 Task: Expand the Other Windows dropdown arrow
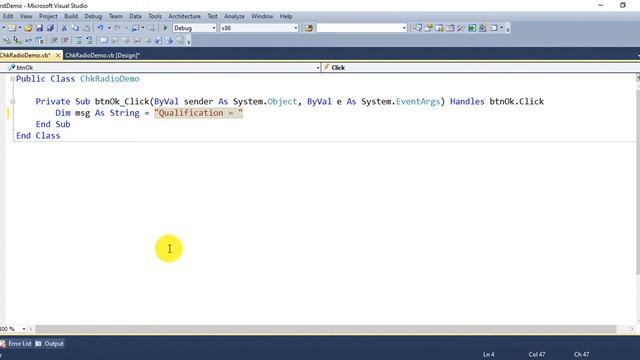[x=502, y=28]
